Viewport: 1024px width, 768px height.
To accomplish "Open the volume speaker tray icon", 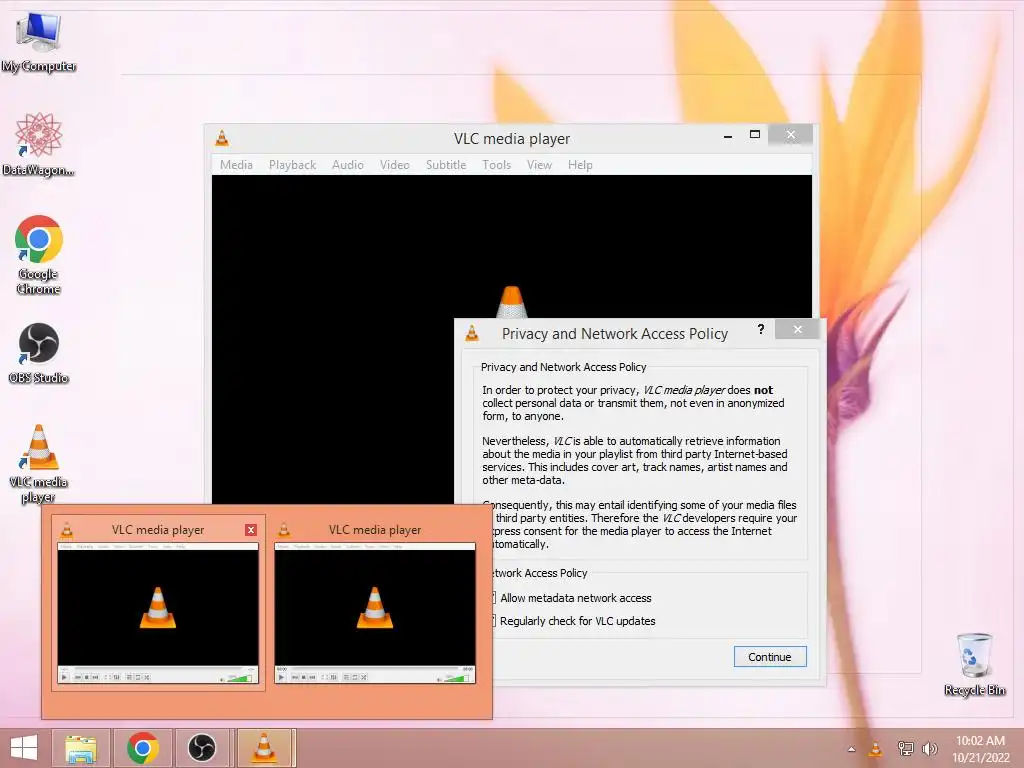I will click(x=930, y=749).
